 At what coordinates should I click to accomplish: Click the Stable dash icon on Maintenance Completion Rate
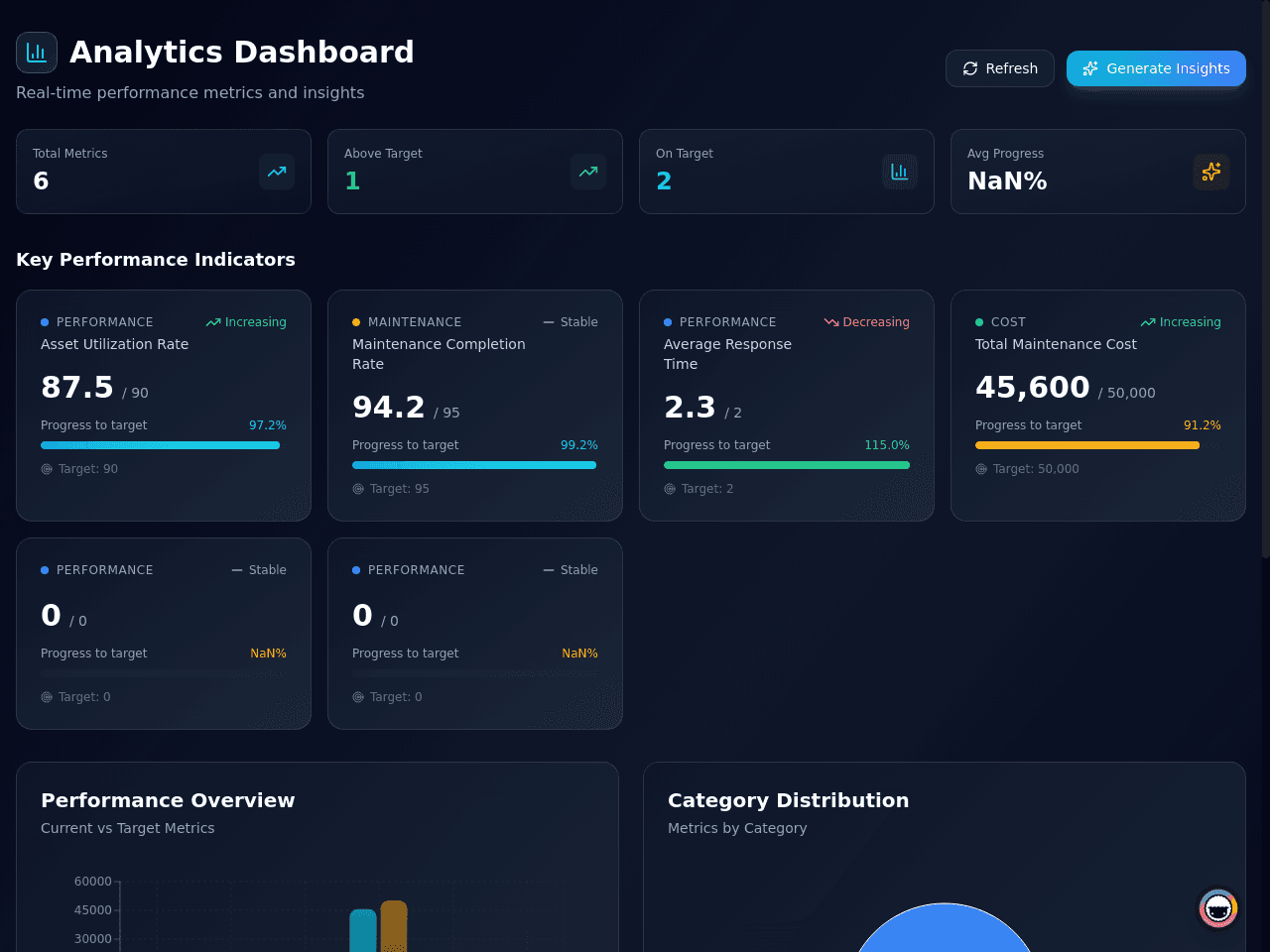549,322
